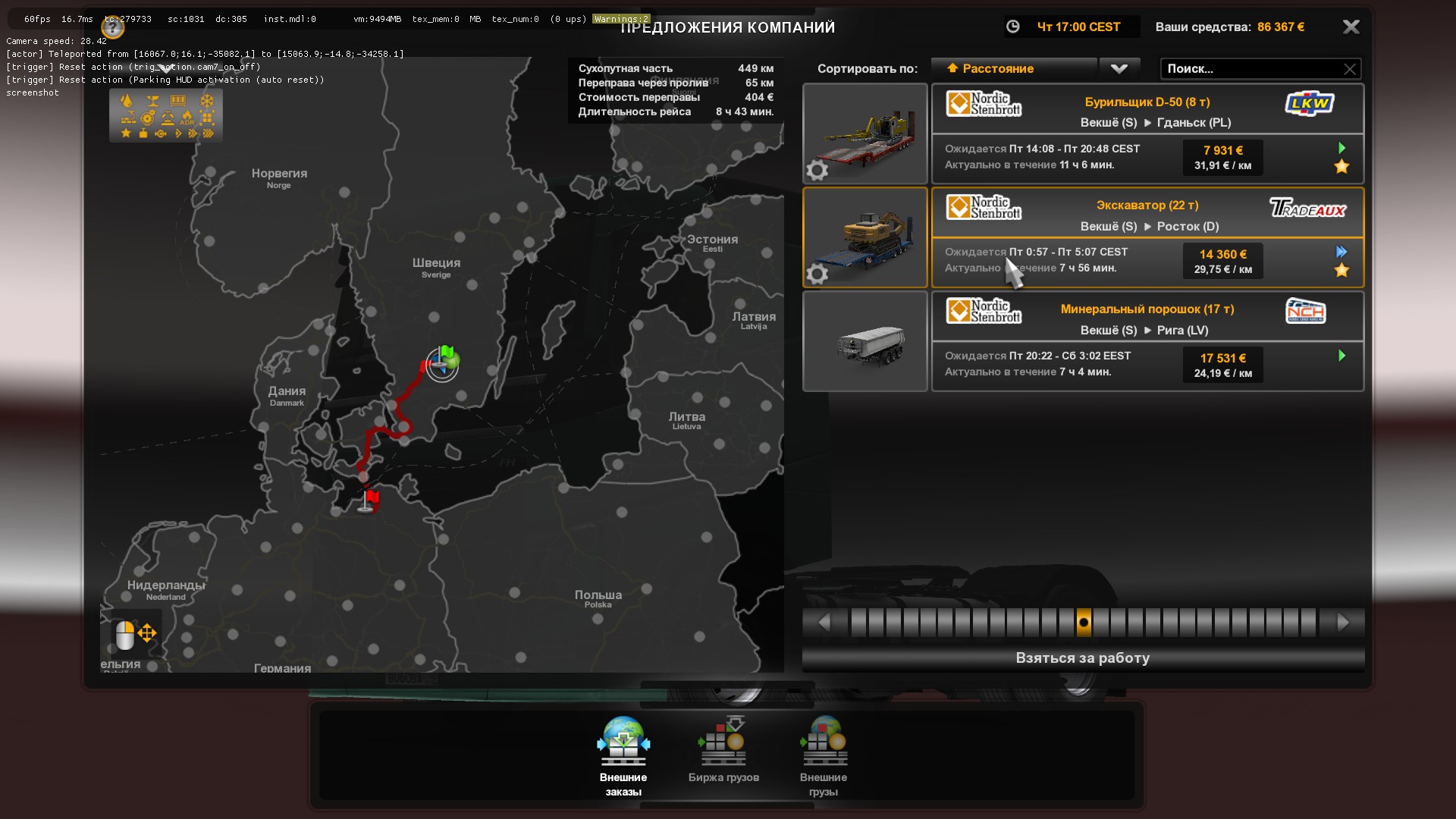1456x819 pixels.
Task: Click the 14 360 € price box
Action: tap(1222, 261)
